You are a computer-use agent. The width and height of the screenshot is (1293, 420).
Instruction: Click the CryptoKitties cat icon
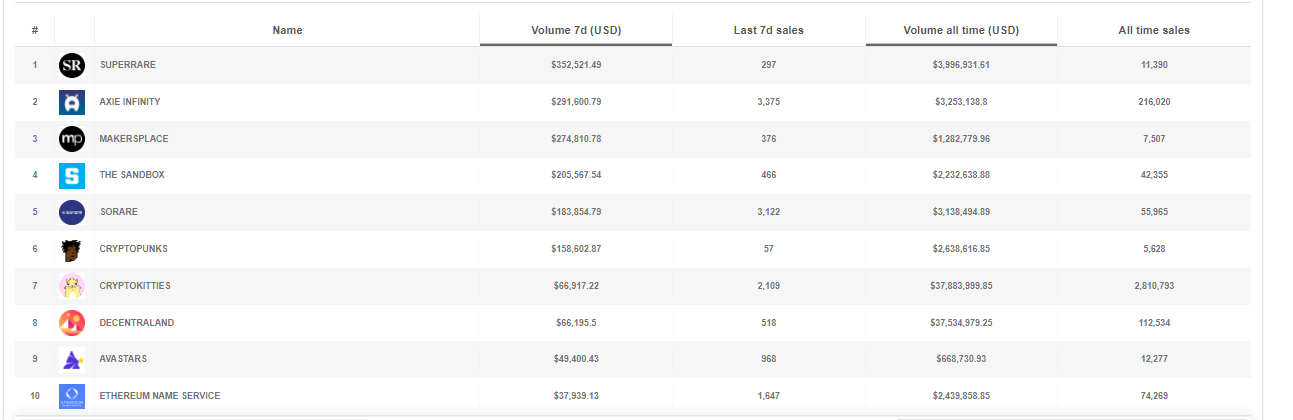point(72,286)
